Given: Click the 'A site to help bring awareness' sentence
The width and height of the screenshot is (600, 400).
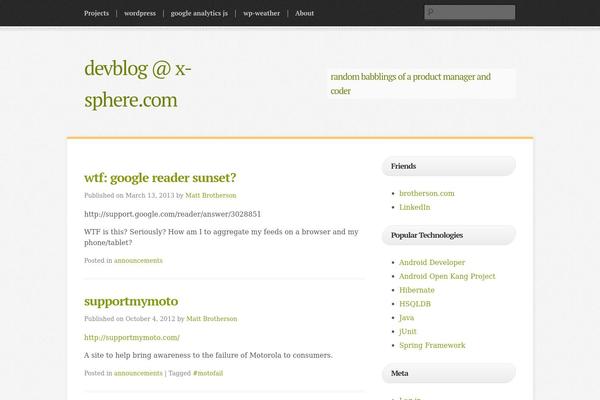Looking at the screenshot, I should click(208, 355).
